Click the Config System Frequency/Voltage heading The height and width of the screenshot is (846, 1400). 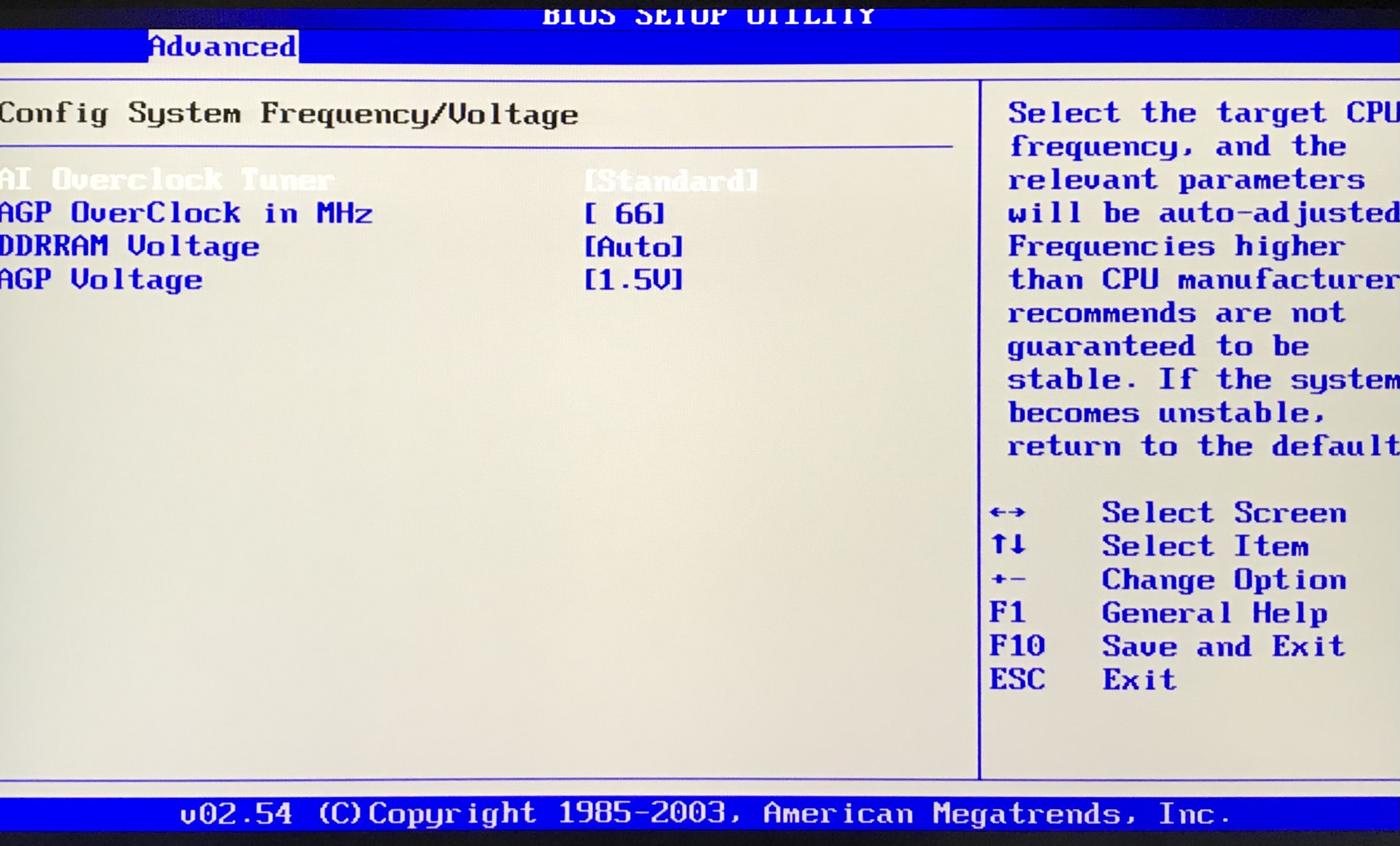pos(289,114)
